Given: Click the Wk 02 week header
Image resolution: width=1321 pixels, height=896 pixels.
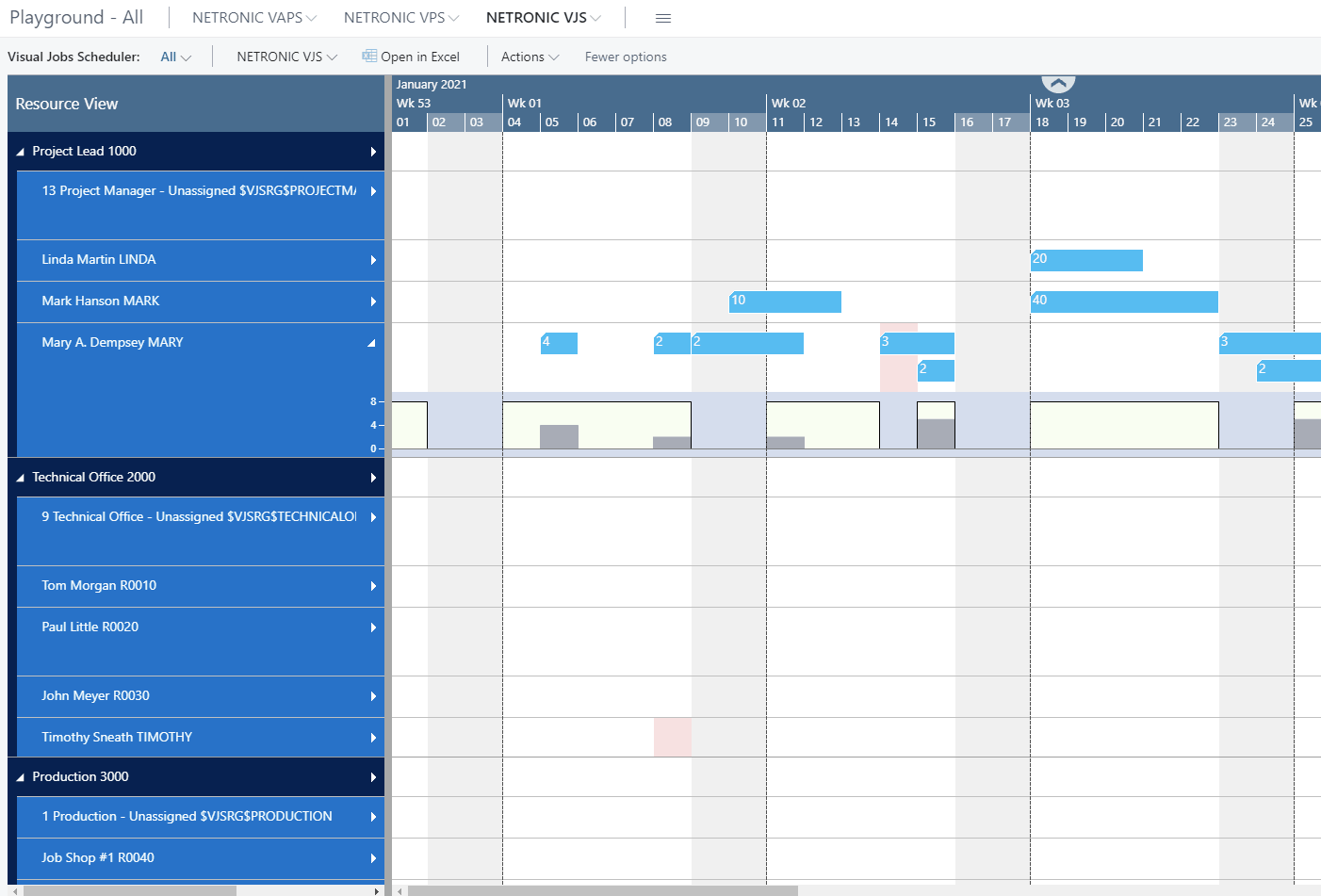Looking at the screenshot, I should pos(898,104).
